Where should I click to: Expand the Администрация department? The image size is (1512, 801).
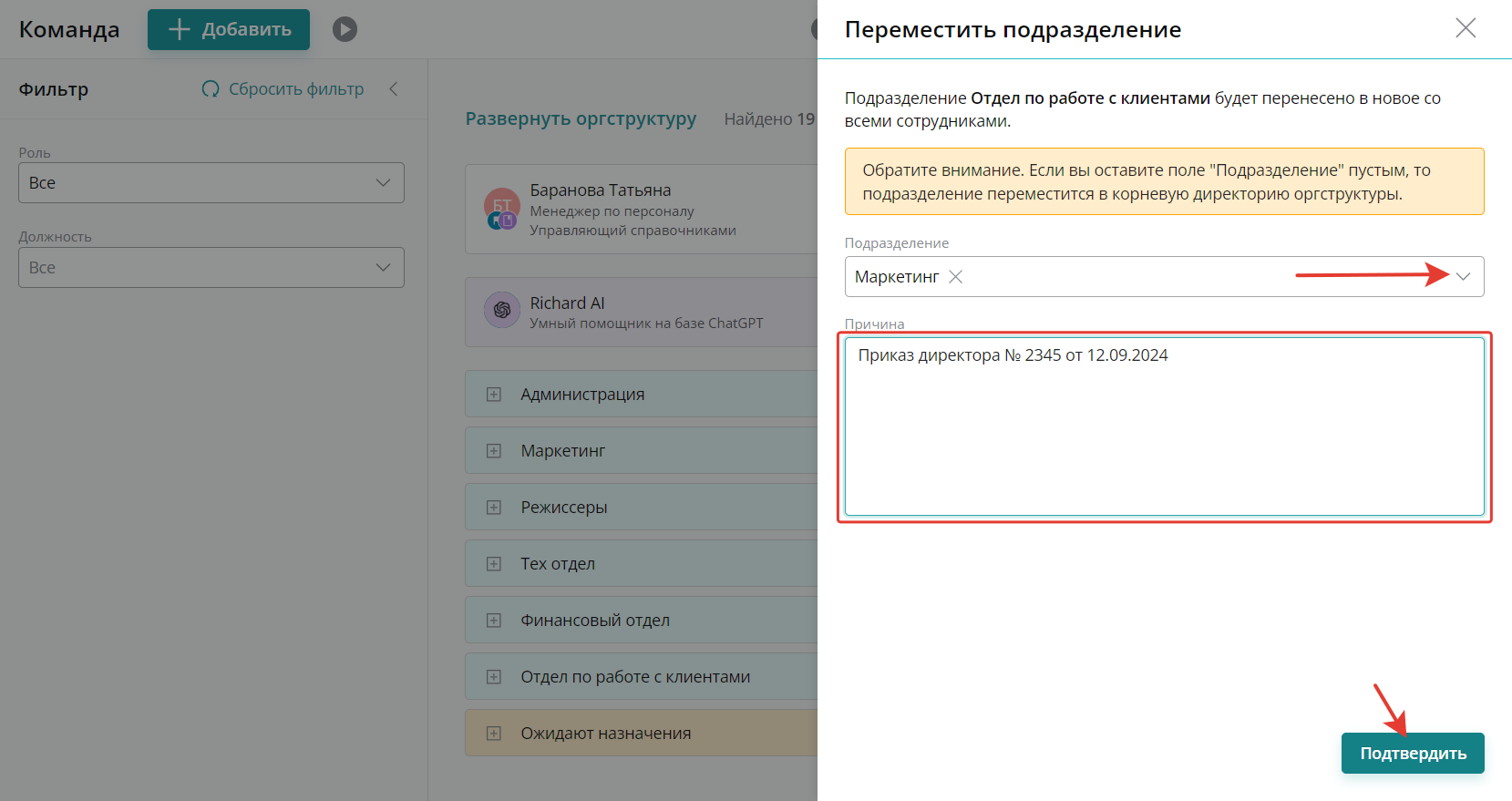tap(494, 395)
